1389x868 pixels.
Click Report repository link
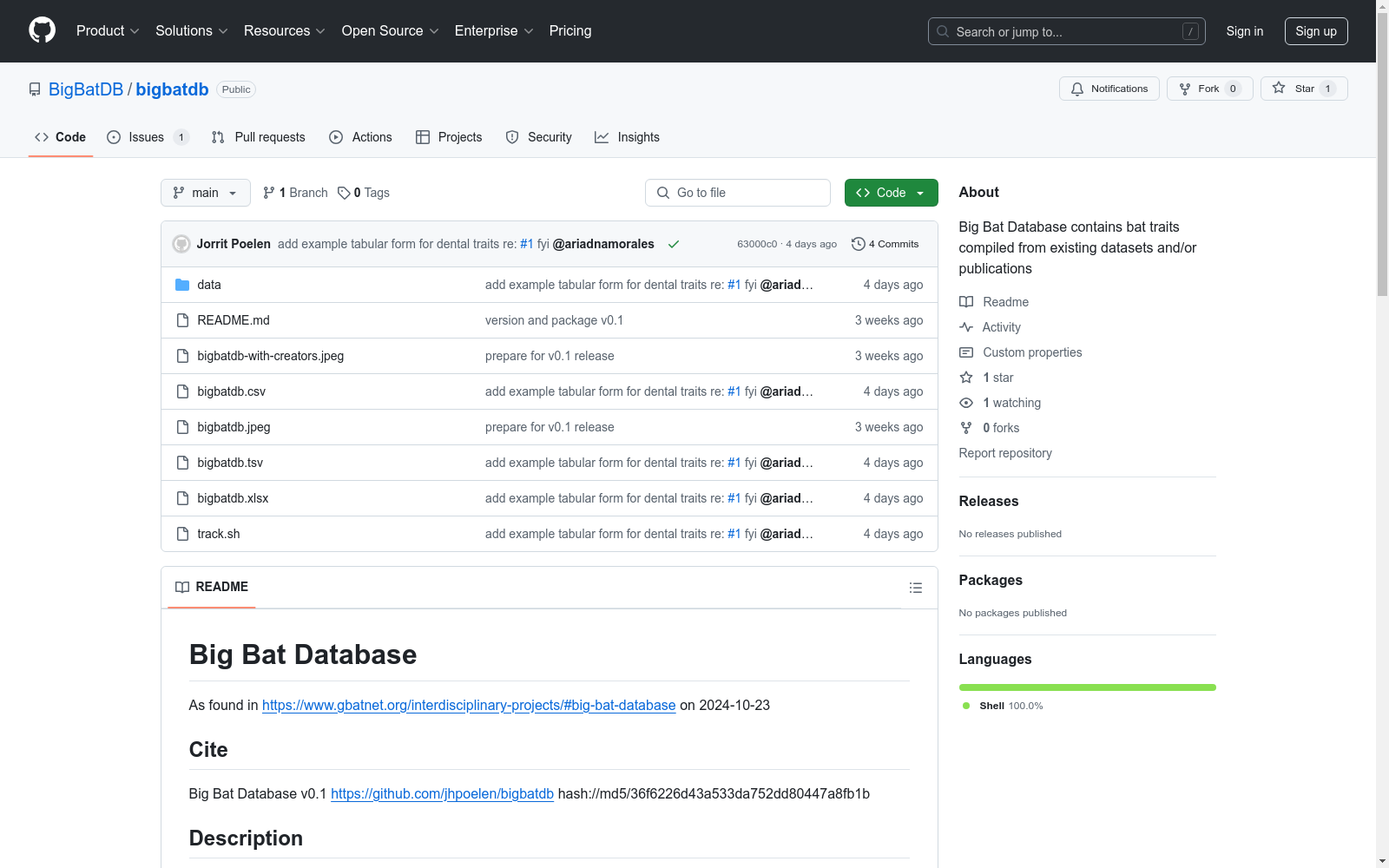pos(1005,453)
